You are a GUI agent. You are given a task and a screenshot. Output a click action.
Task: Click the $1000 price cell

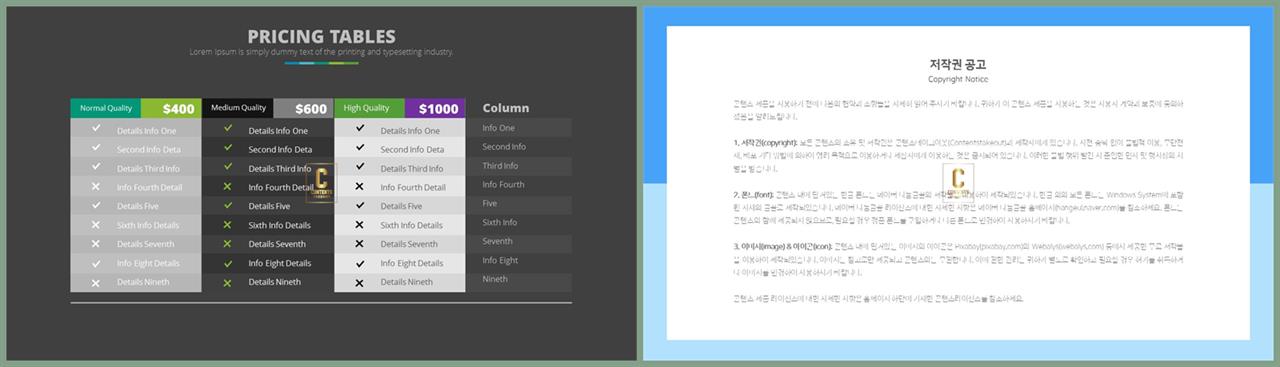(436, 109)
